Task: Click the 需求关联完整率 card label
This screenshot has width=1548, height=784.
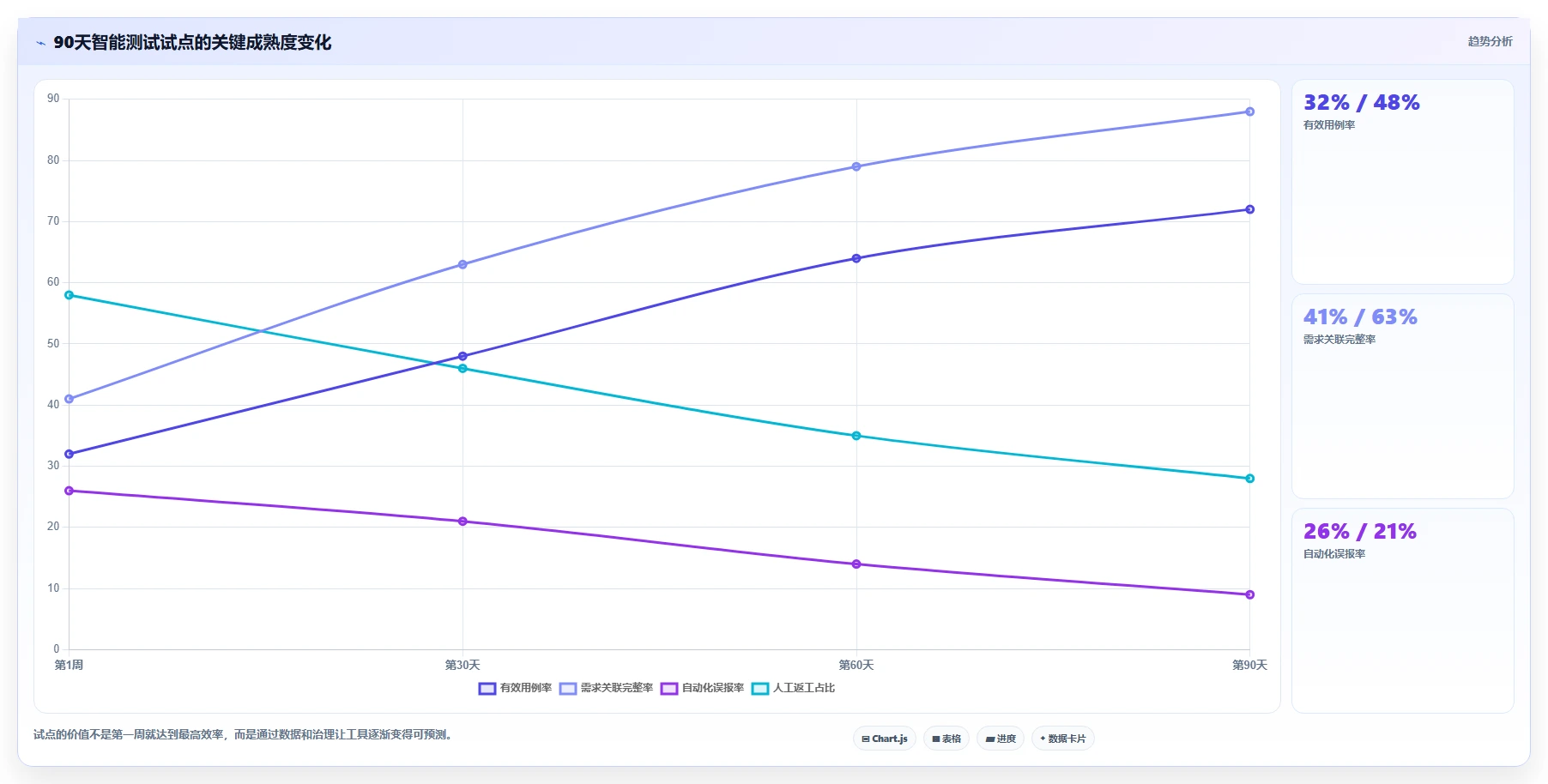Action: (x=1339, y=340)
